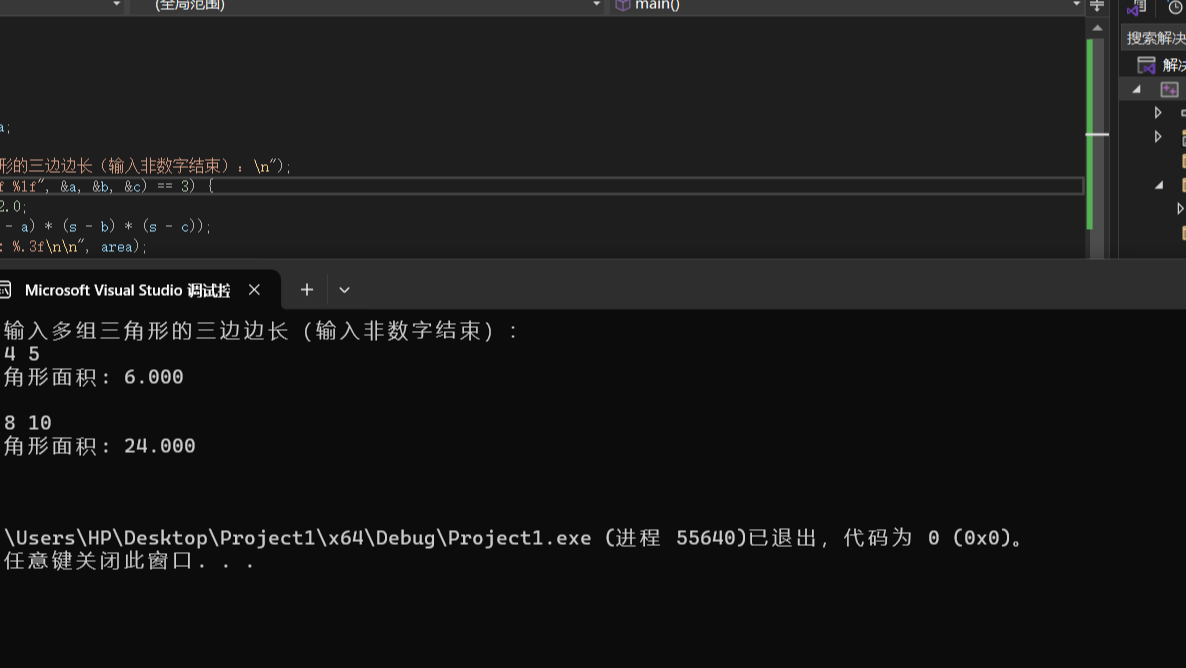Open the new-tab profile dropdown chevron

pyautogui.click(x=344, y=290)
